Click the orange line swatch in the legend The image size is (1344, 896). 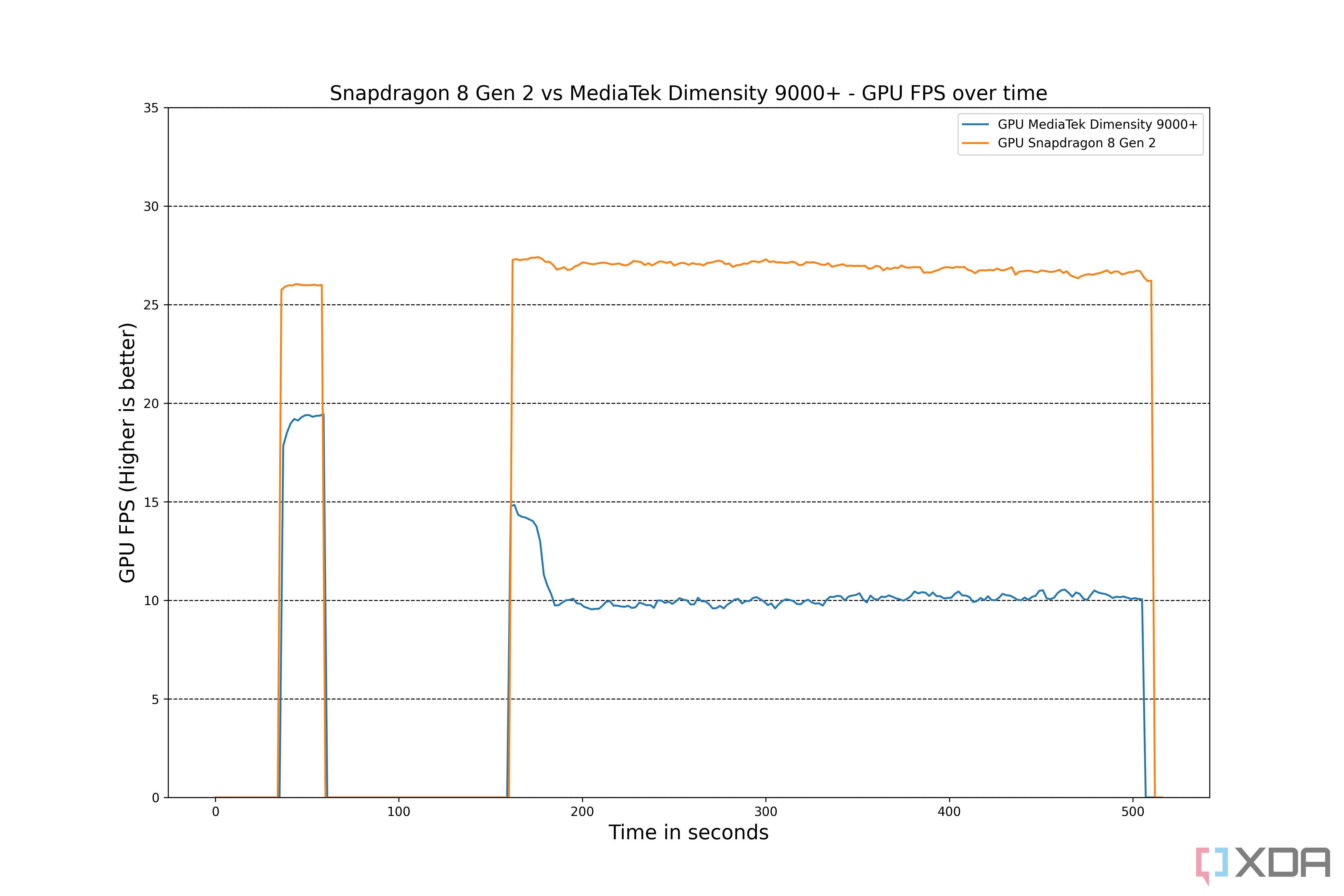click(975, 143)
